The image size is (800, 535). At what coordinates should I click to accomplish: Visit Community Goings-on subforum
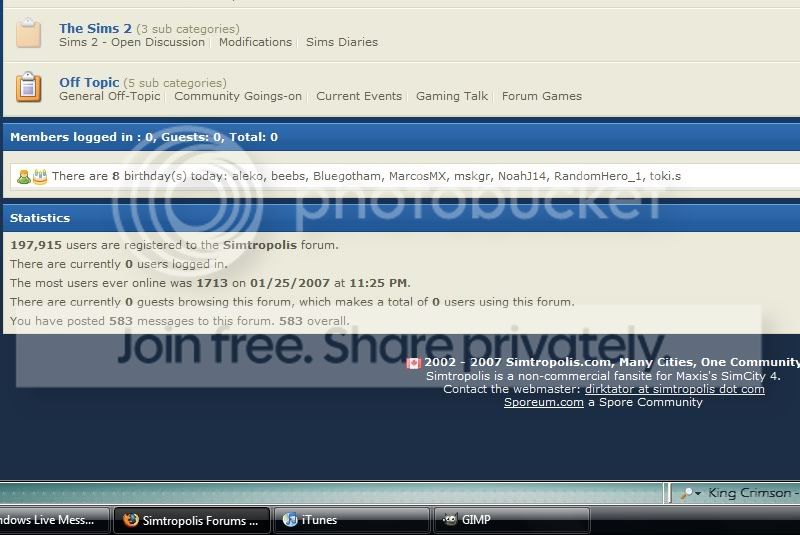point(238,96)
